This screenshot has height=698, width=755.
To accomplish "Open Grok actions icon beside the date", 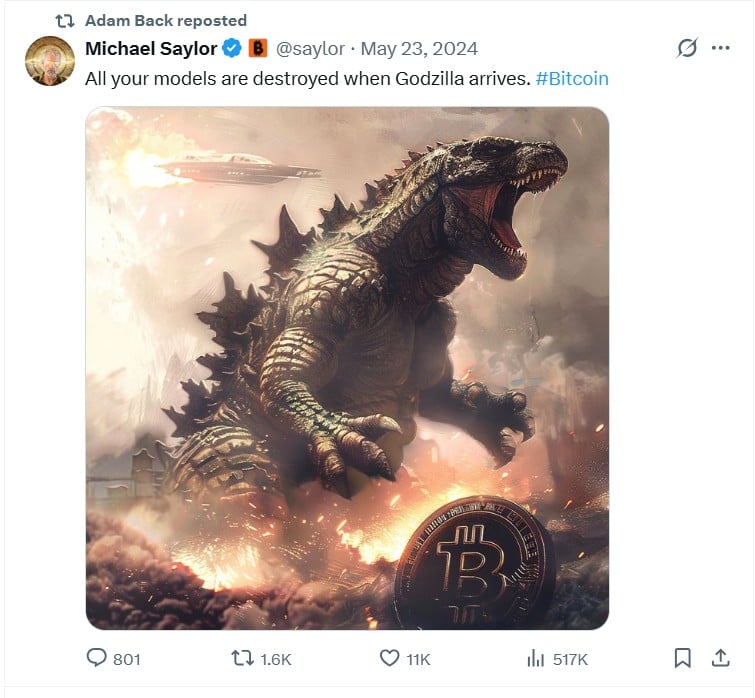I will [x=686, y=48].
